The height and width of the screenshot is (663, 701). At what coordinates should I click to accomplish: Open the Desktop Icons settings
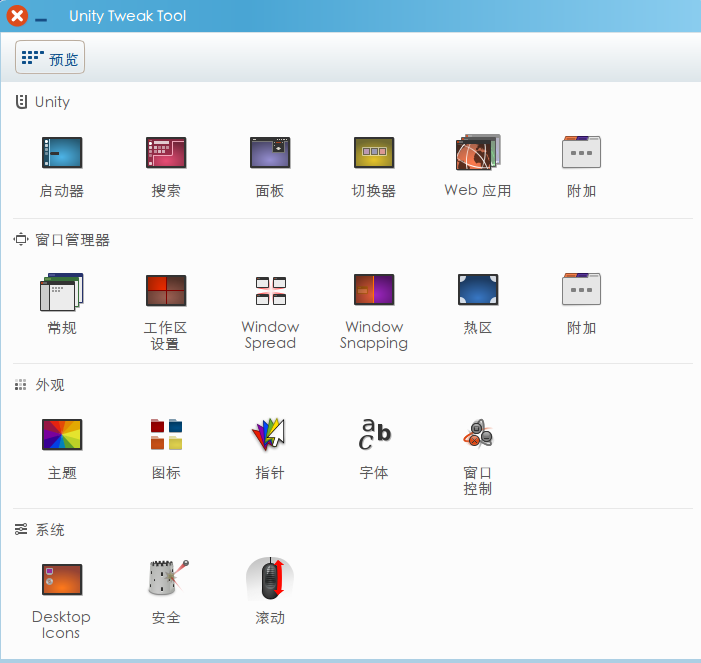62,580
